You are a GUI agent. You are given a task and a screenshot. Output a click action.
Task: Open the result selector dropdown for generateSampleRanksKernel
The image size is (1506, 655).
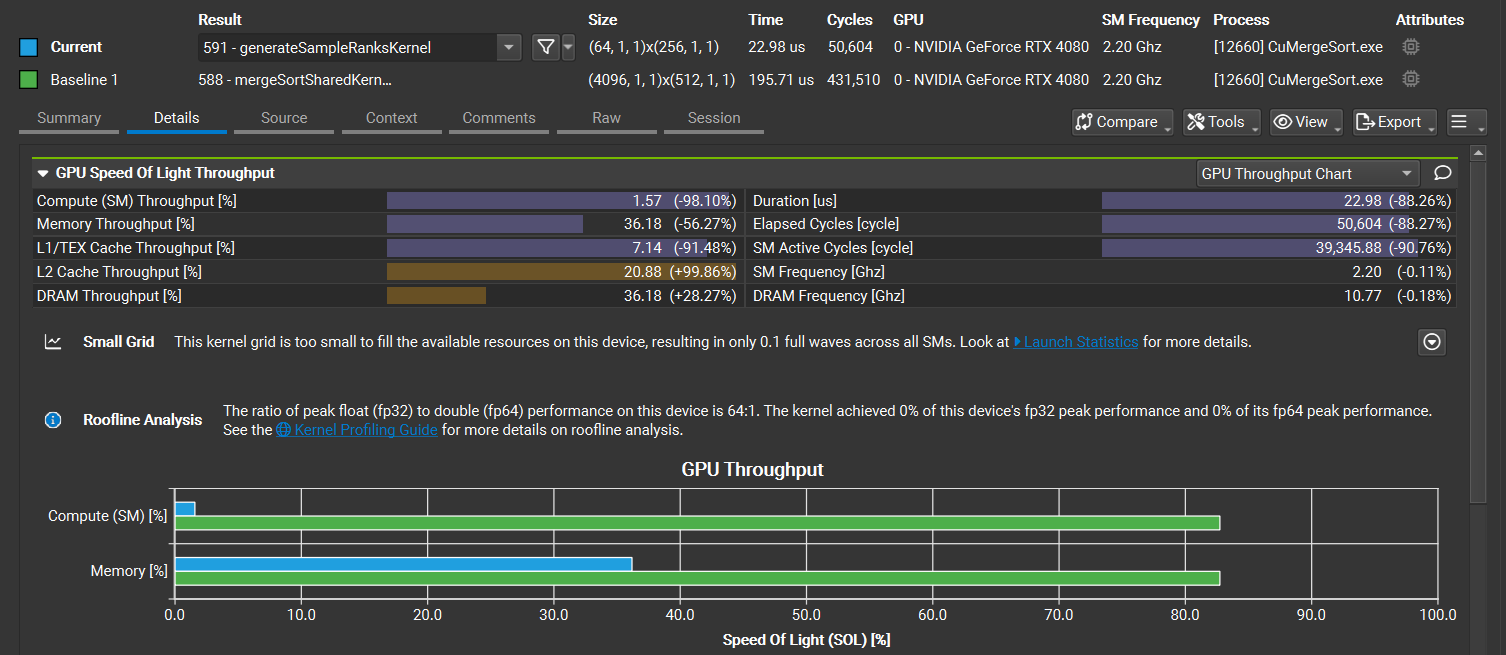click(x=508, y=46)
